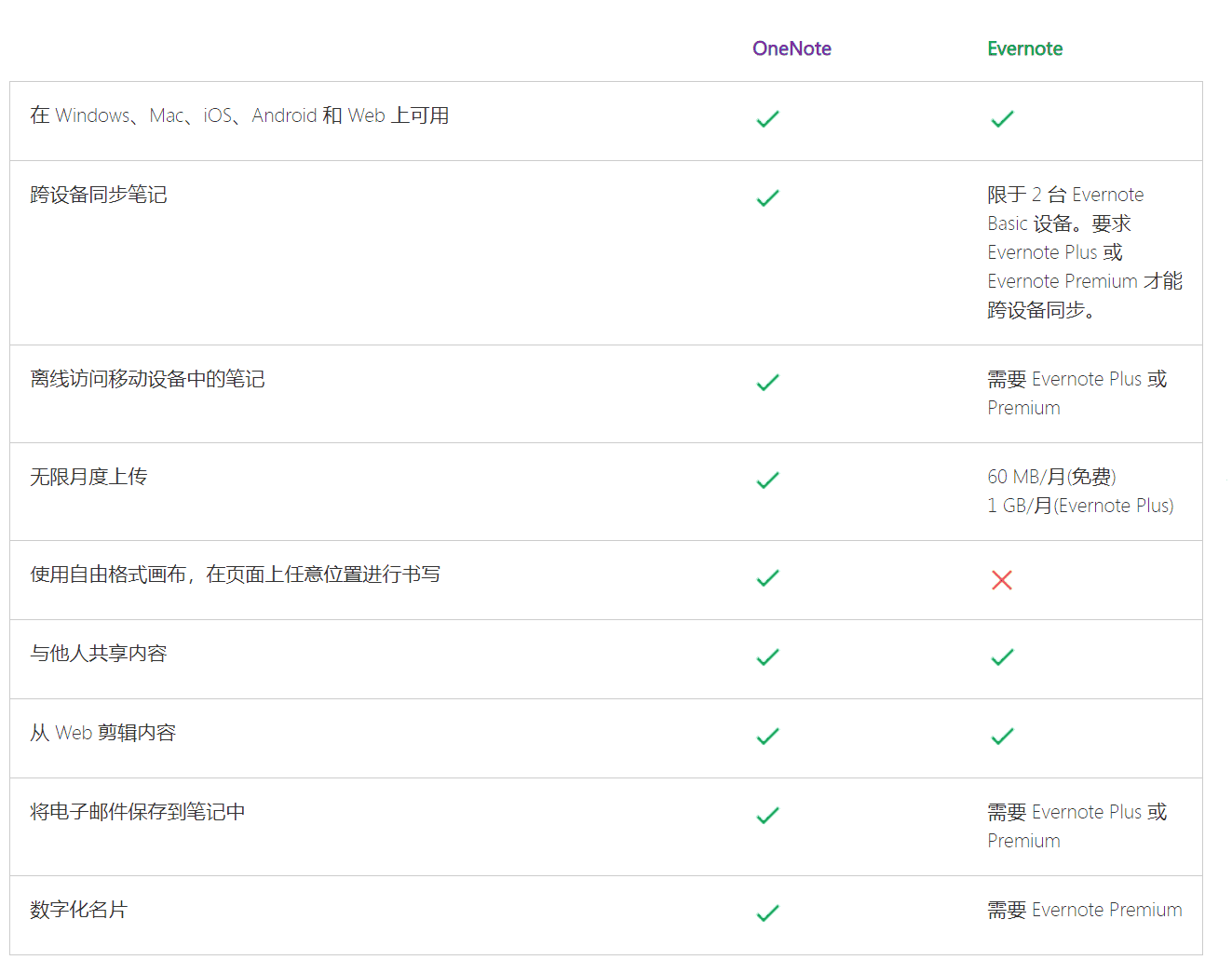Click the text 需要 Evernote Premium
The height and width of the screenshot is (960, 1232).
point(1085,910)
